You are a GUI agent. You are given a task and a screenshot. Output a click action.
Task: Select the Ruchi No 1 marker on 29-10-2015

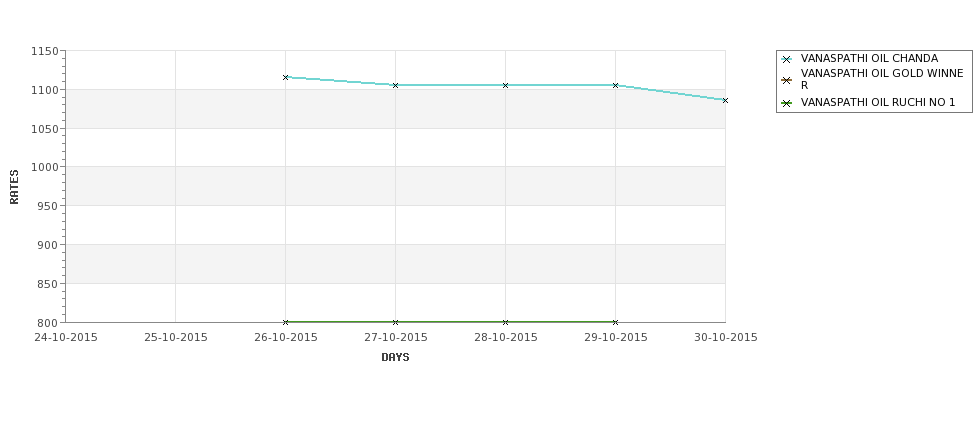point(616,322)
